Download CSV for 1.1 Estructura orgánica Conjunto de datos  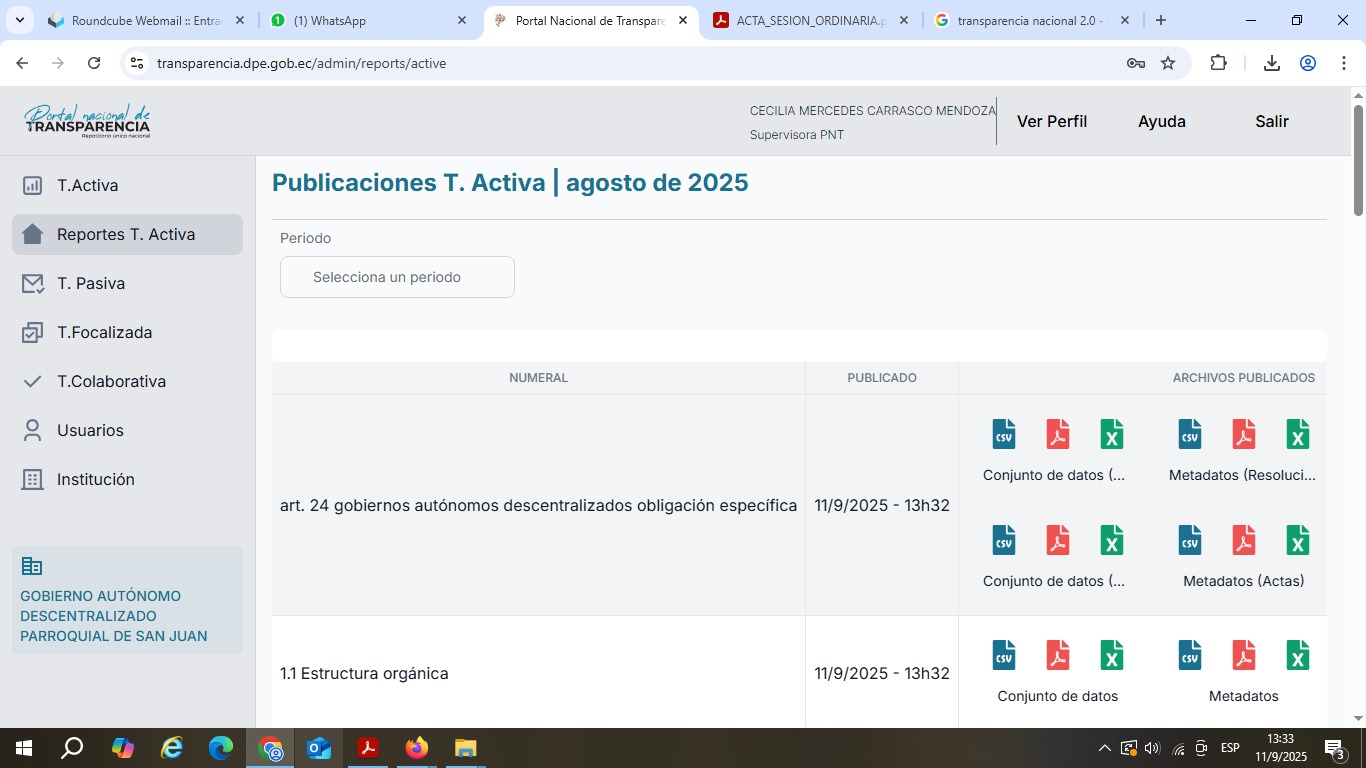pos(1003,655)
